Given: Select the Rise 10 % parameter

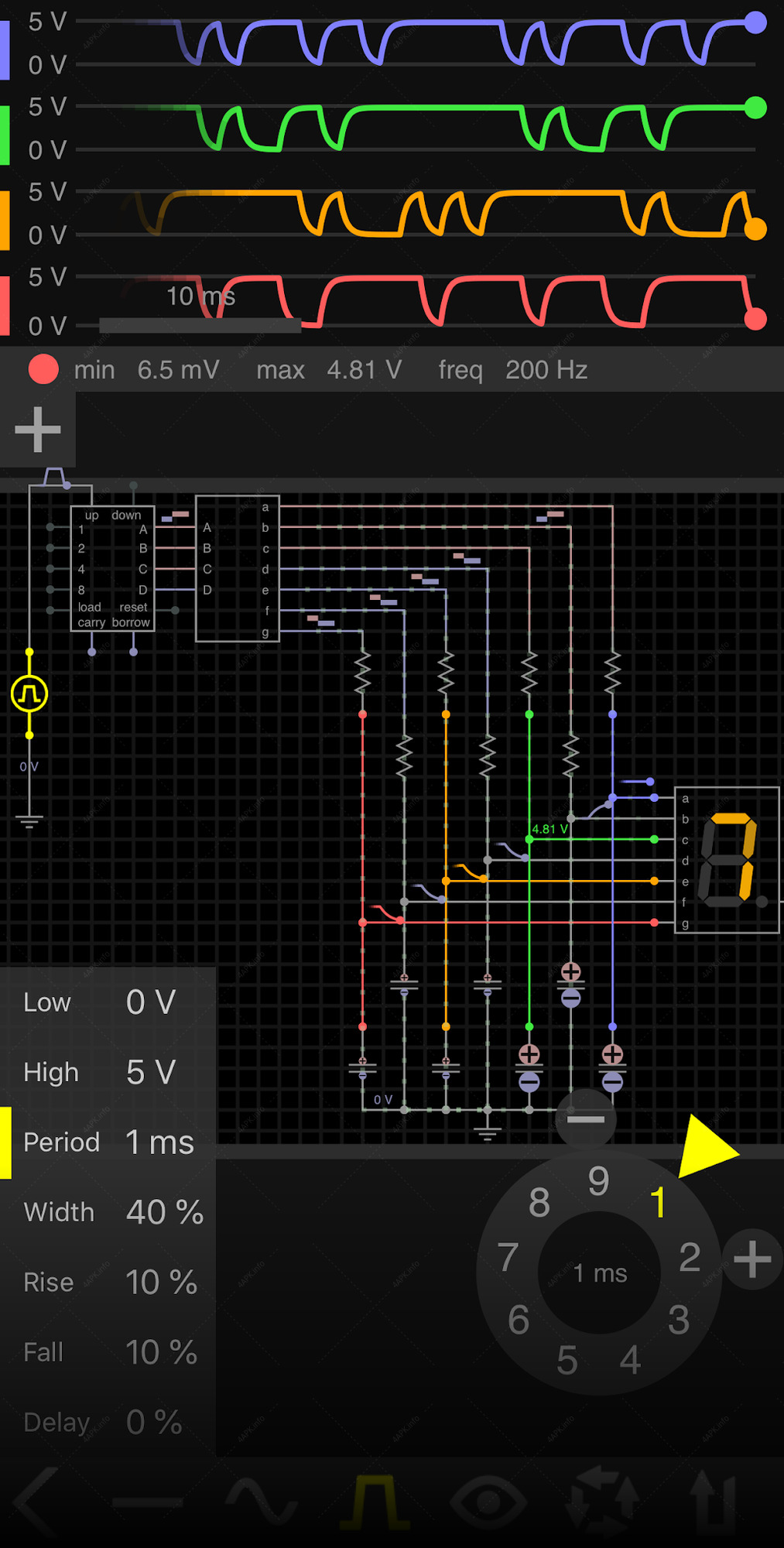Looking at the screenshot, I should (x=108, y=1283).
